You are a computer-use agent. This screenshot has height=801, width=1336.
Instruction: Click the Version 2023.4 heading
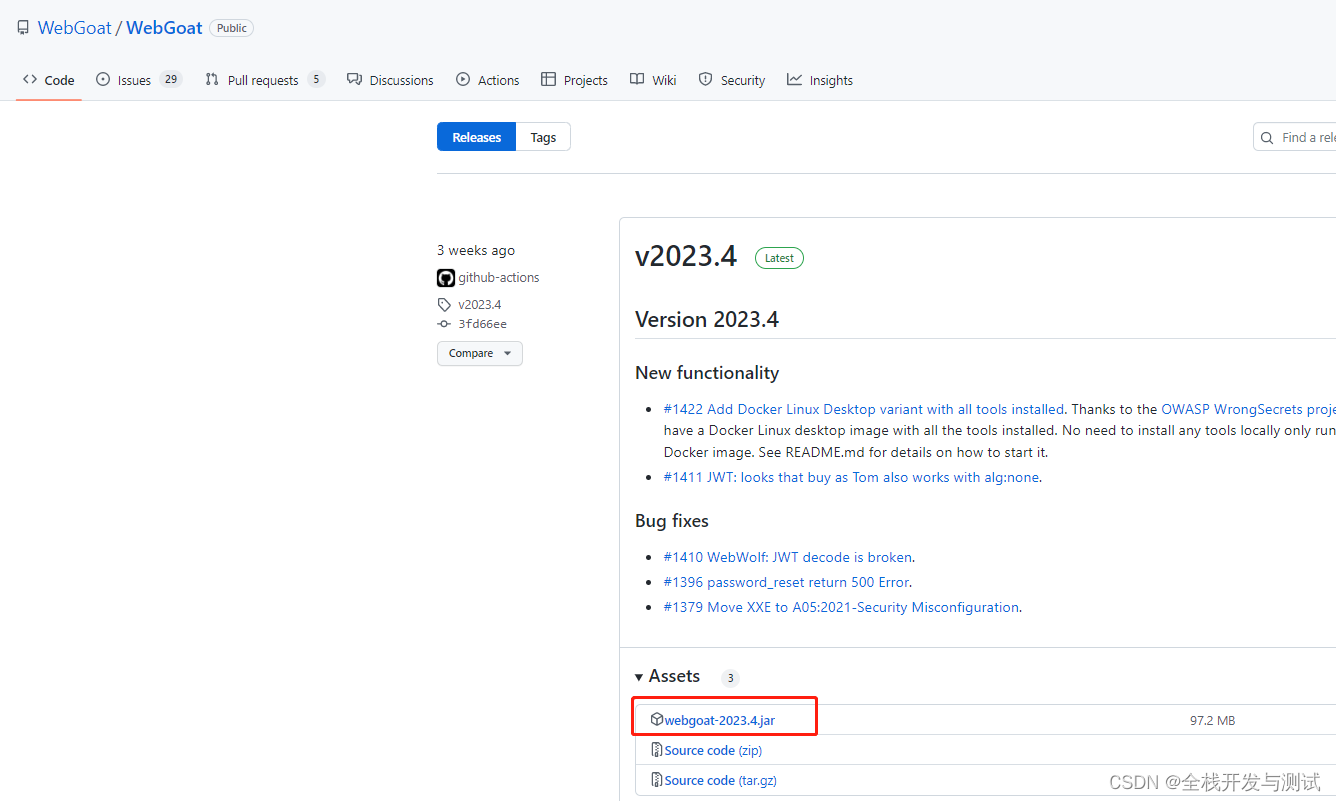707,319
